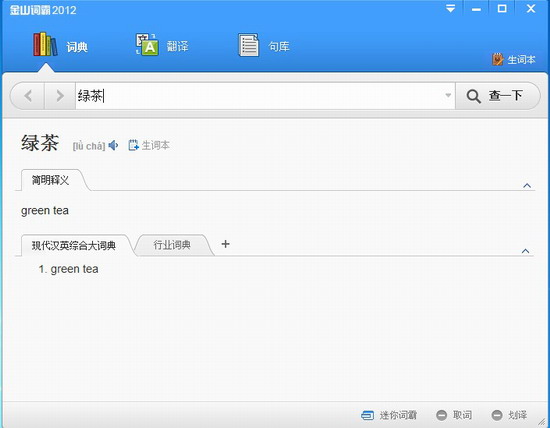Select 现代汉英综合大词典 tab

coord(74,245)
